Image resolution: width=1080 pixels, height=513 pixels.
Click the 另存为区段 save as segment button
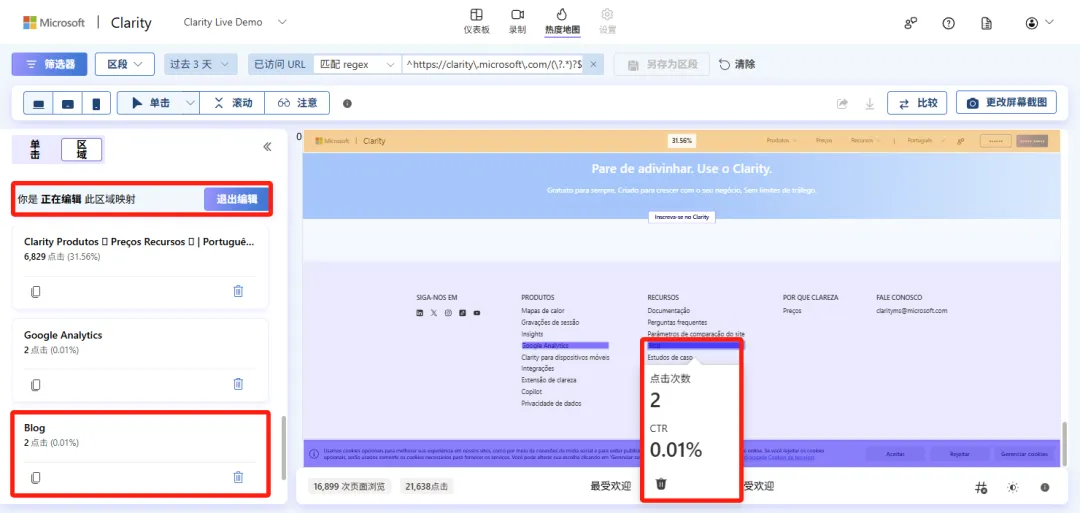pos(662,64)
